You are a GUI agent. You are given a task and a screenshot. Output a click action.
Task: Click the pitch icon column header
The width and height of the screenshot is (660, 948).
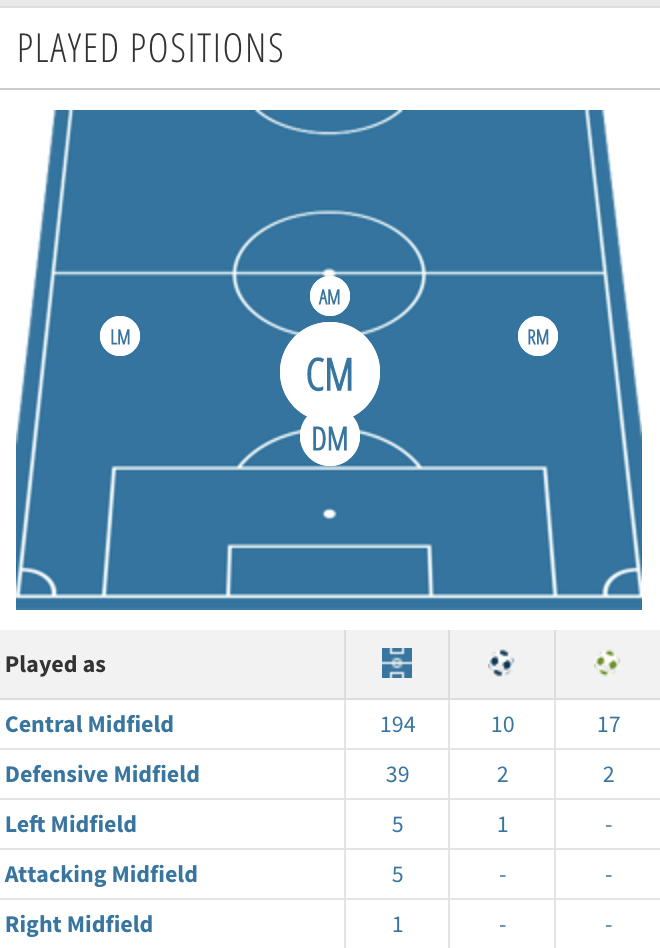tap(397, 663)
